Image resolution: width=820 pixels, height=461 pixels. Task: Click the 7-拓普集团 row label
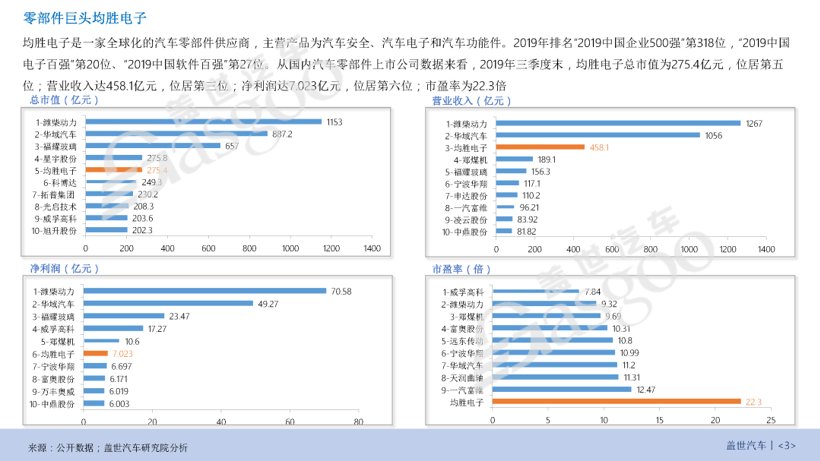tap(53, 195)
